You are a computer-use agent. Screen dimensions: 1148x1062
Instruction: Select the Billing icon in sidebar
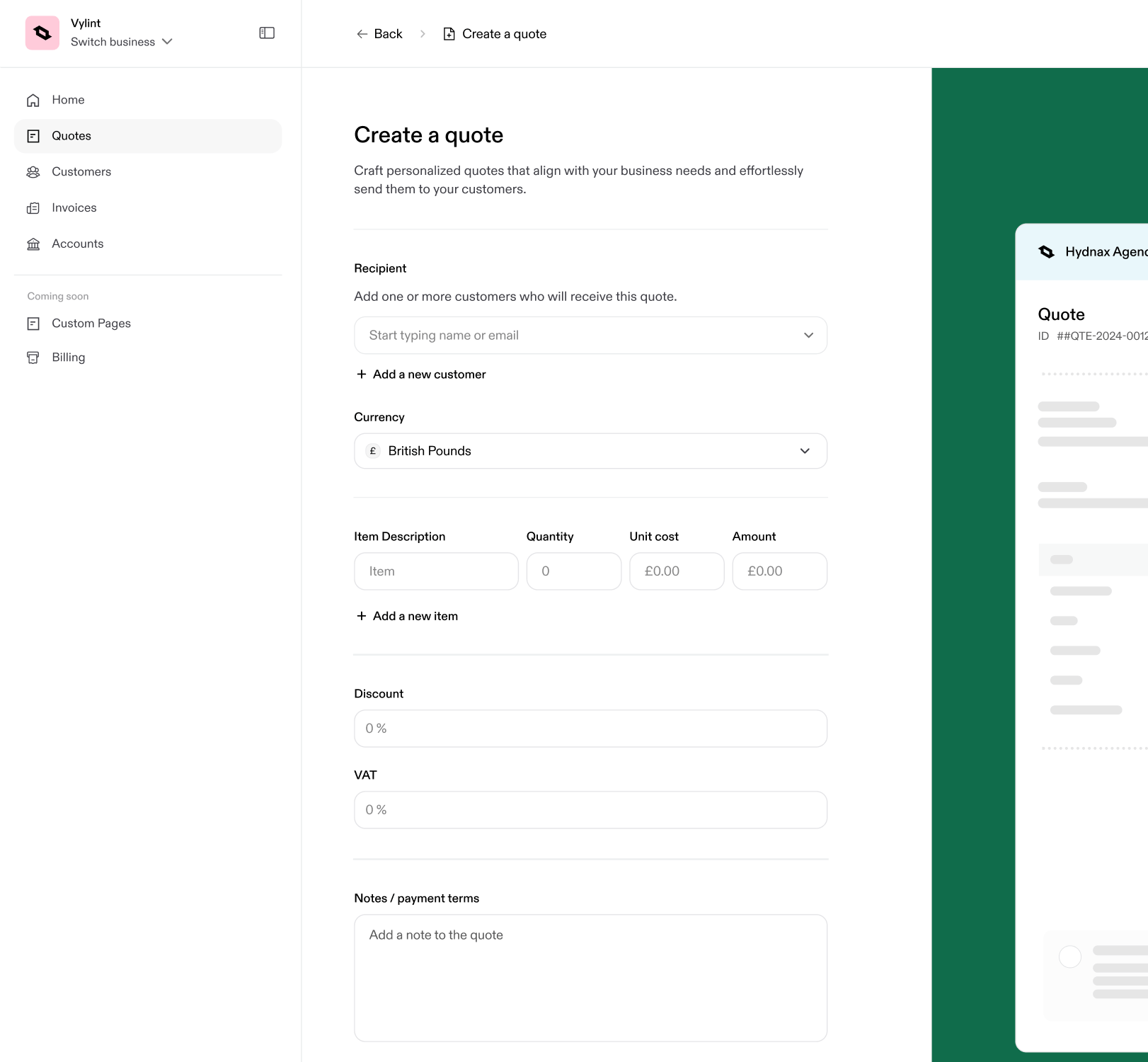click(x=33, y=357)
